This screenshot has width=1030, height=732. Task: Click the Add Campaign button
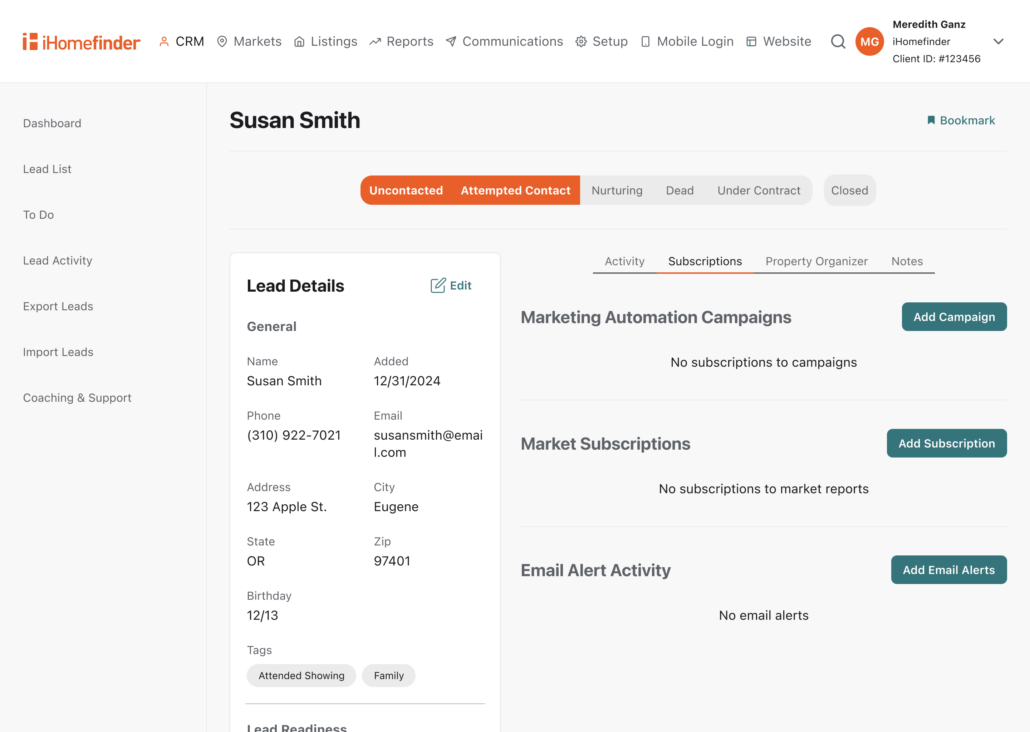(x=953, y=317)
